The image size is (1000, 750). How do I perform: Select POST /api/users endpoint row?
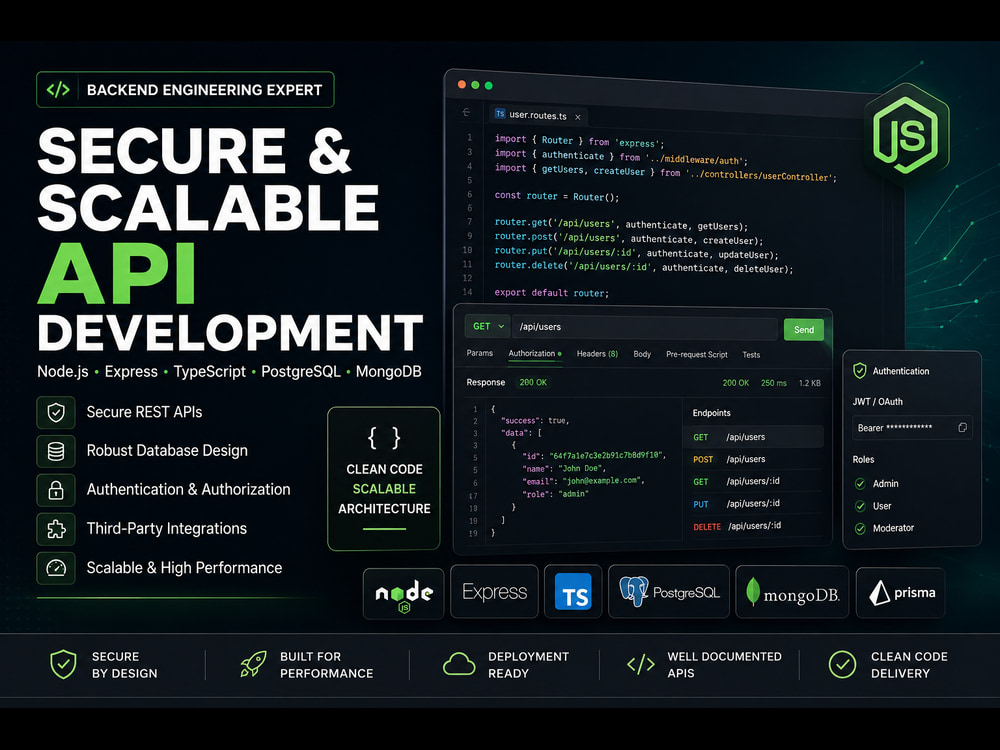[753, 459]
